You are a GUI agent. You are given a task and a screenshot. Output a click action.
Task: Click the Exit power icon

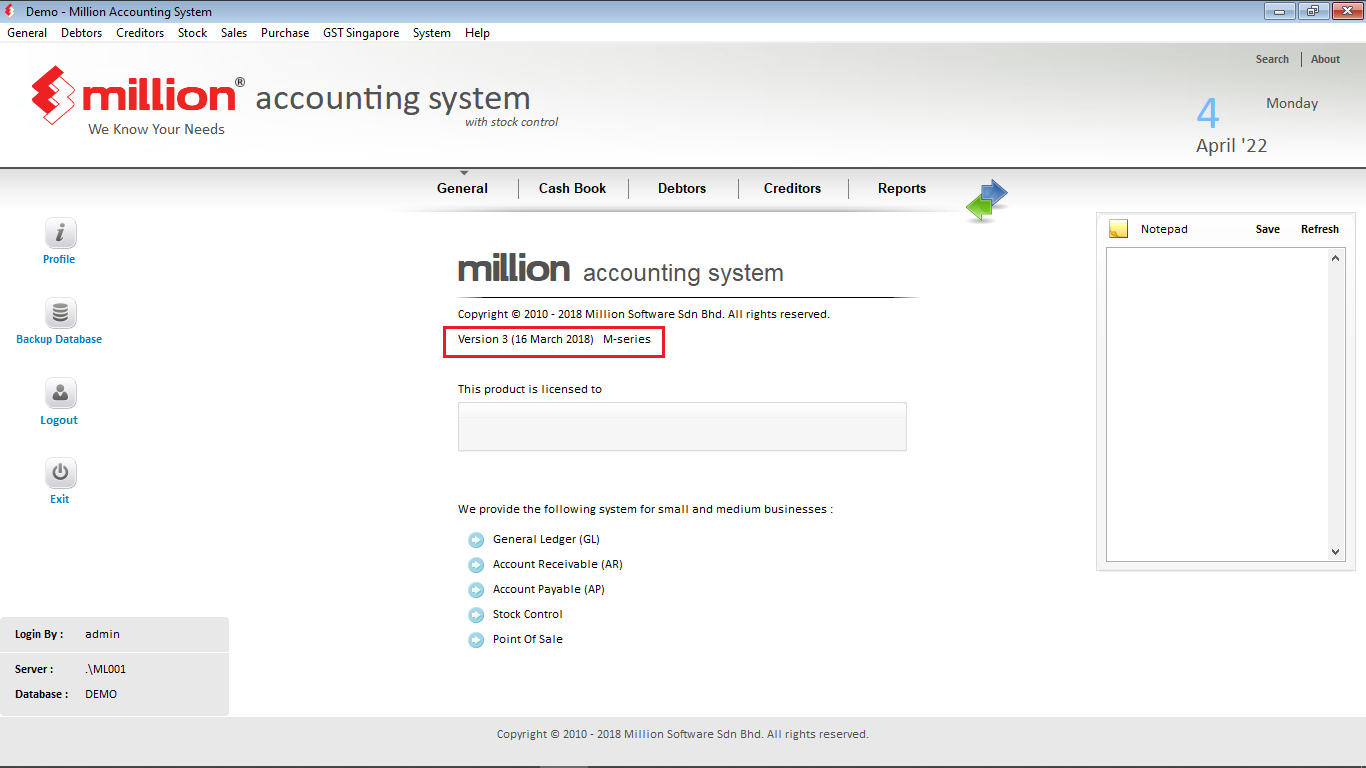(60, 473)
